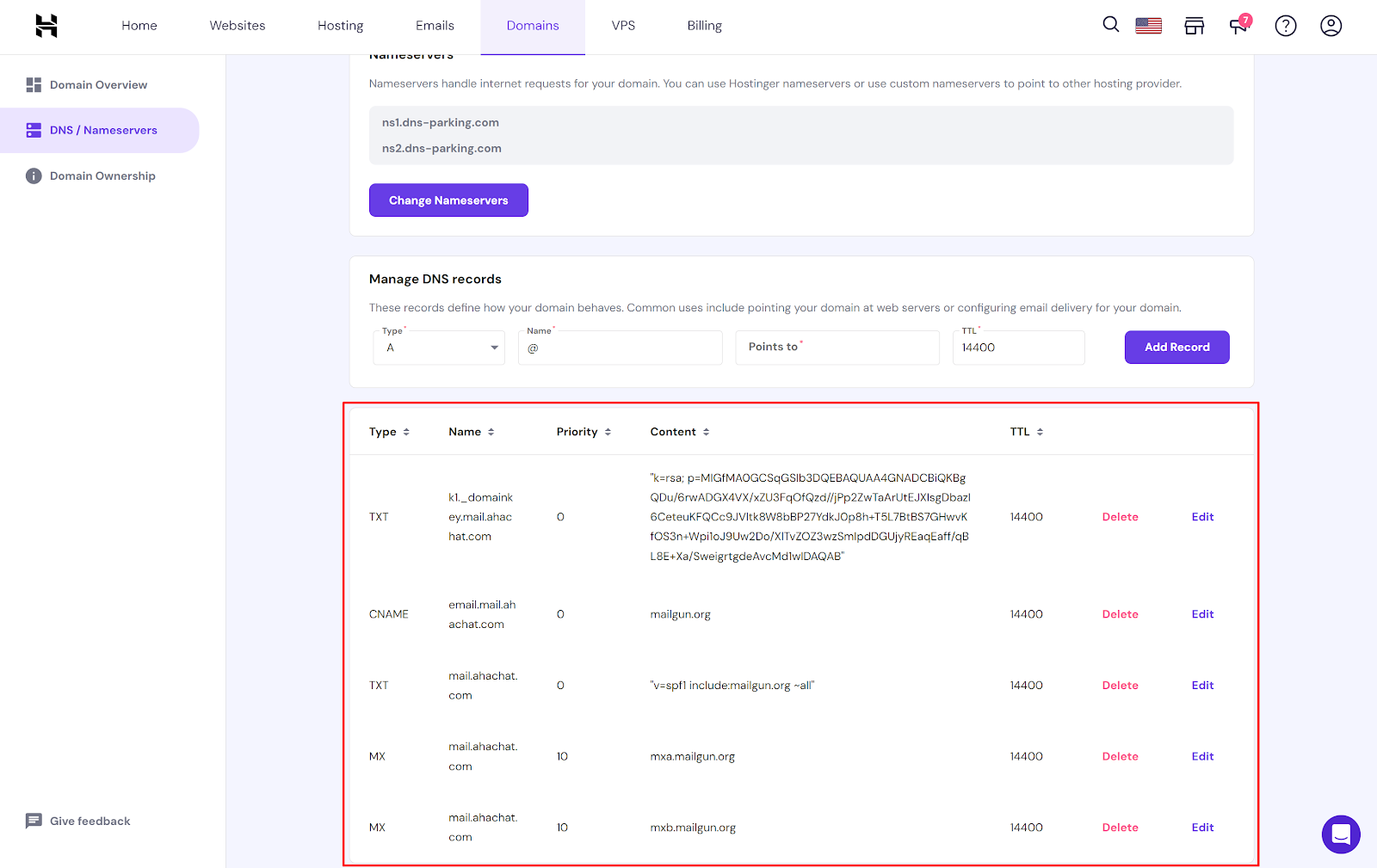Open the live chat bubble button

point(1341,834)
